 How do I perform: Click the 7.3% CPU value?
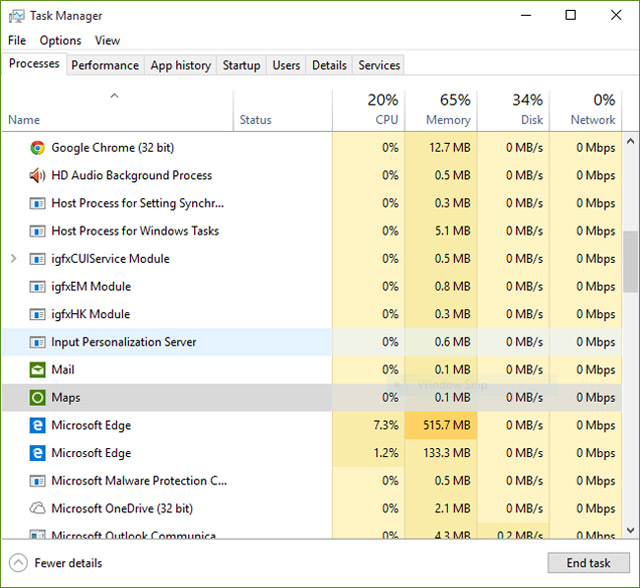coord(386,425)
